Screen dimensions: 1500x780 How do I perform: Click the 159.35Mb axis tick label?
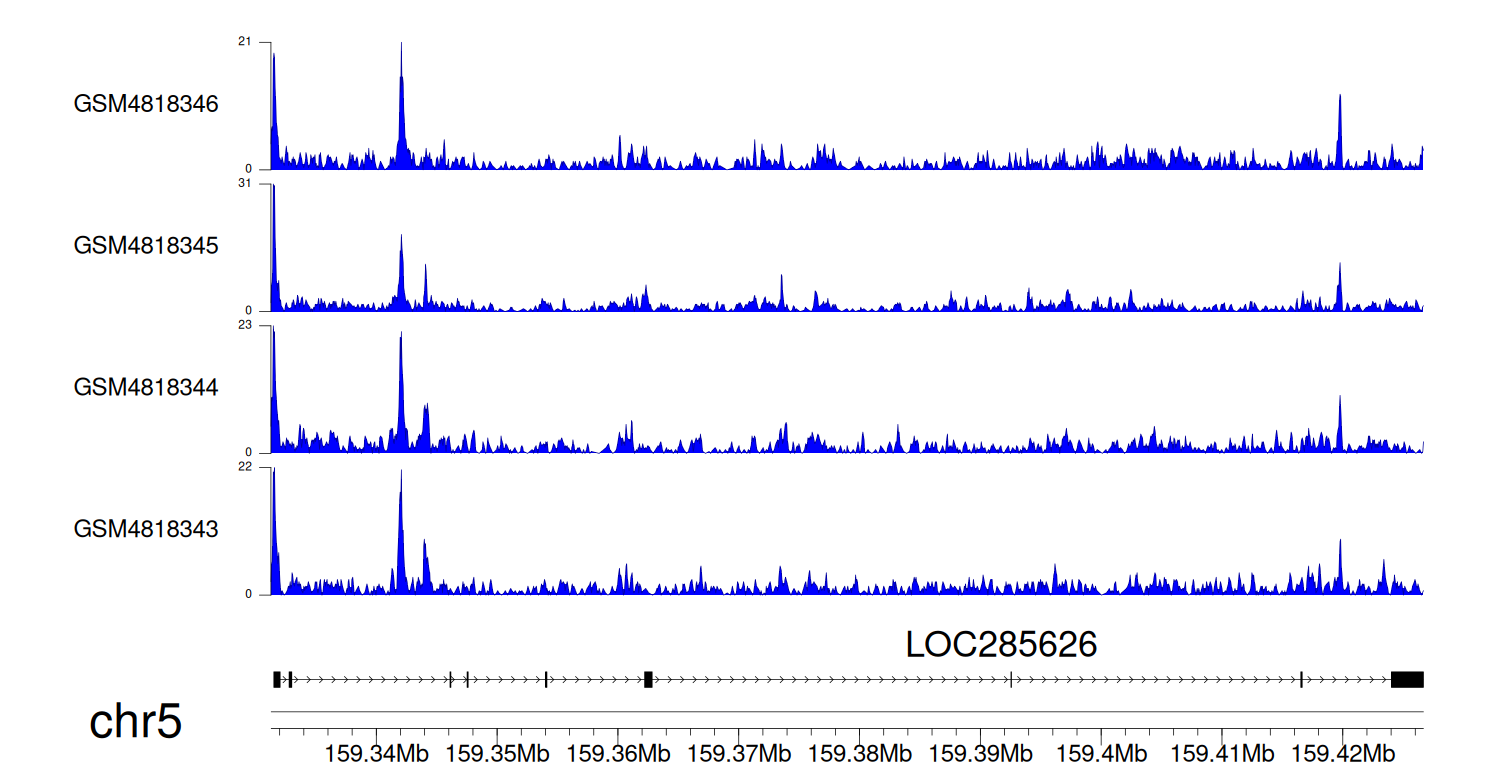[498, 753]
